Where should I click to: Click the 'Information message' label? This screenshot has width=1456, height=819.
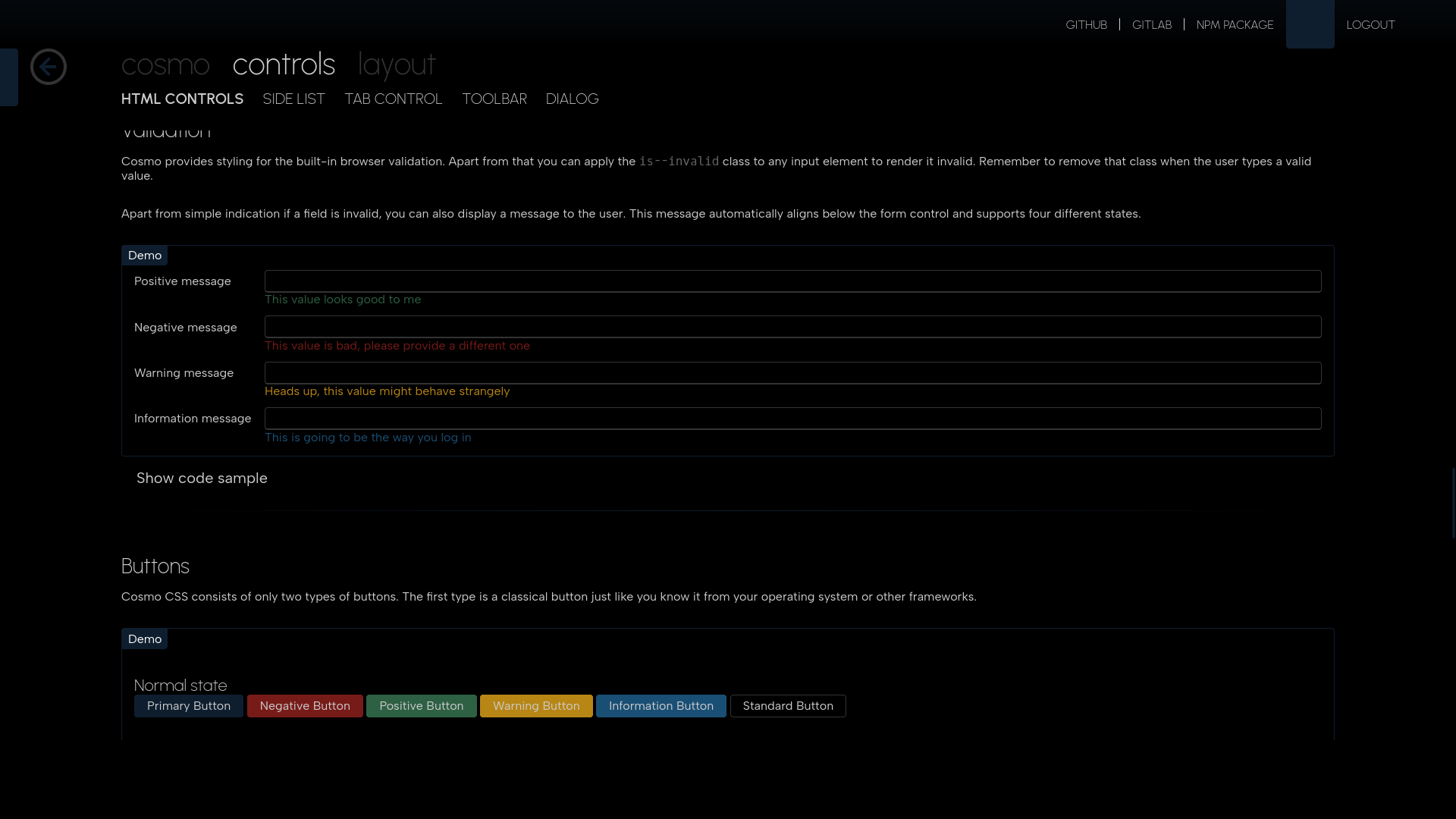(193, 419)
